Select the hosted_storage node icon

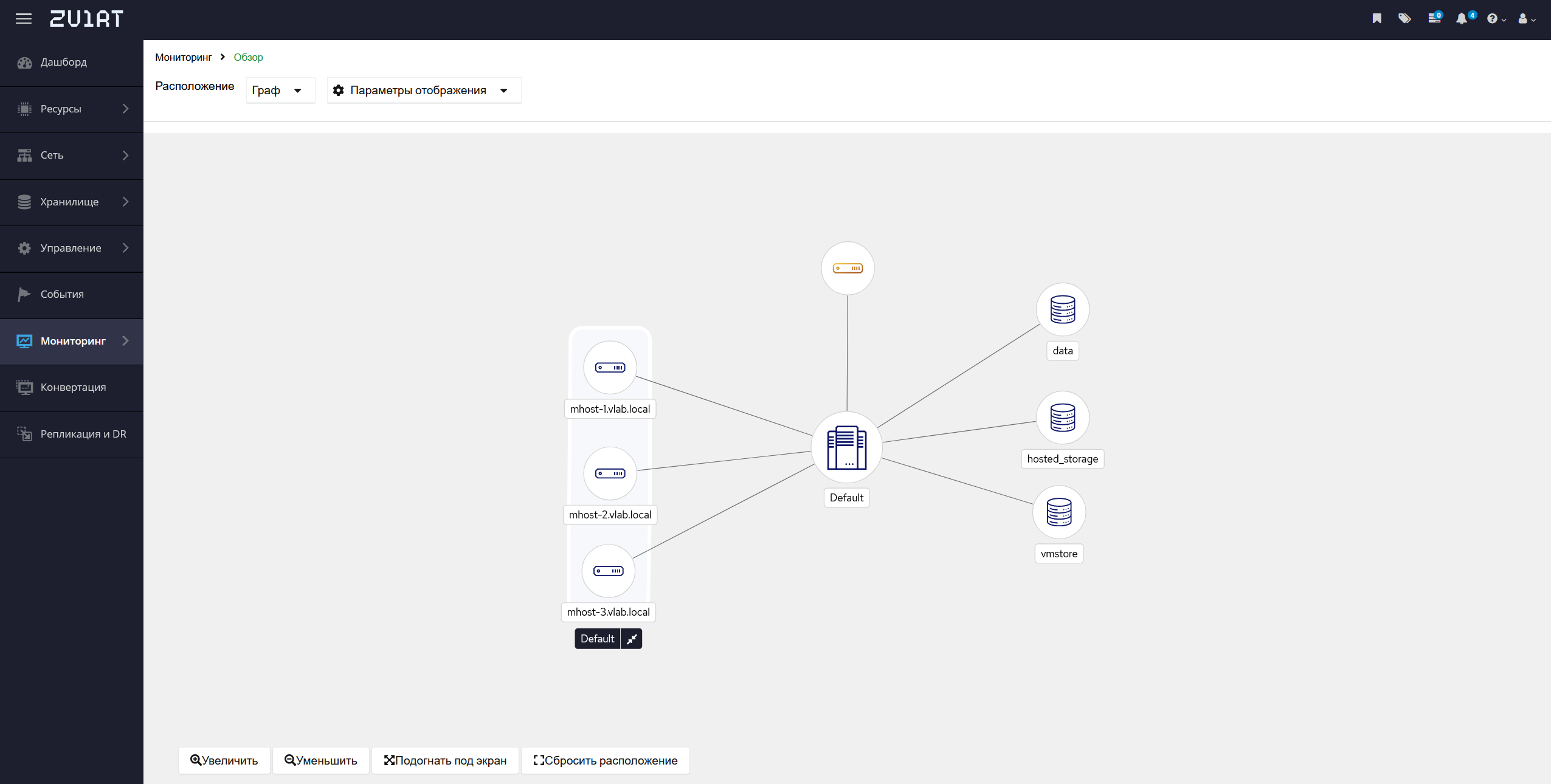click(x=1063, y=418)
